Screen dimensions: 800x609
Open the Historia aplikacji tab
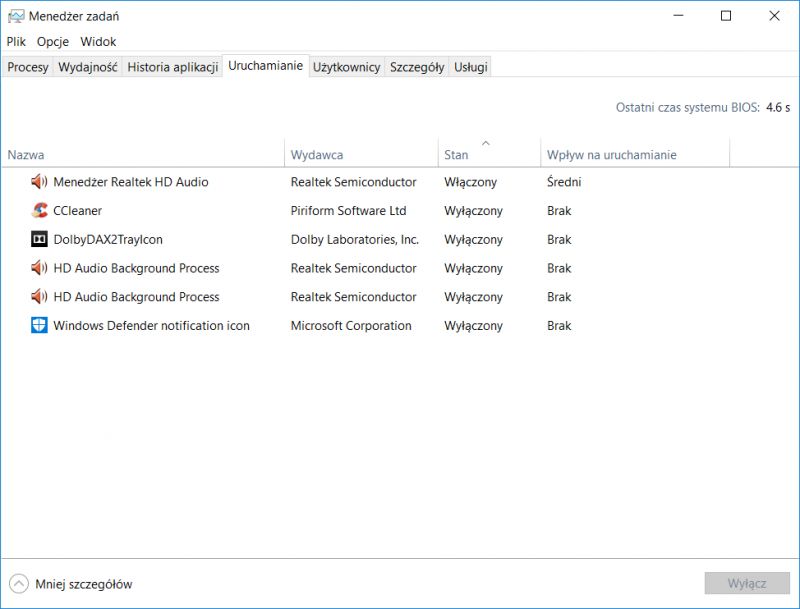(172, 67)
